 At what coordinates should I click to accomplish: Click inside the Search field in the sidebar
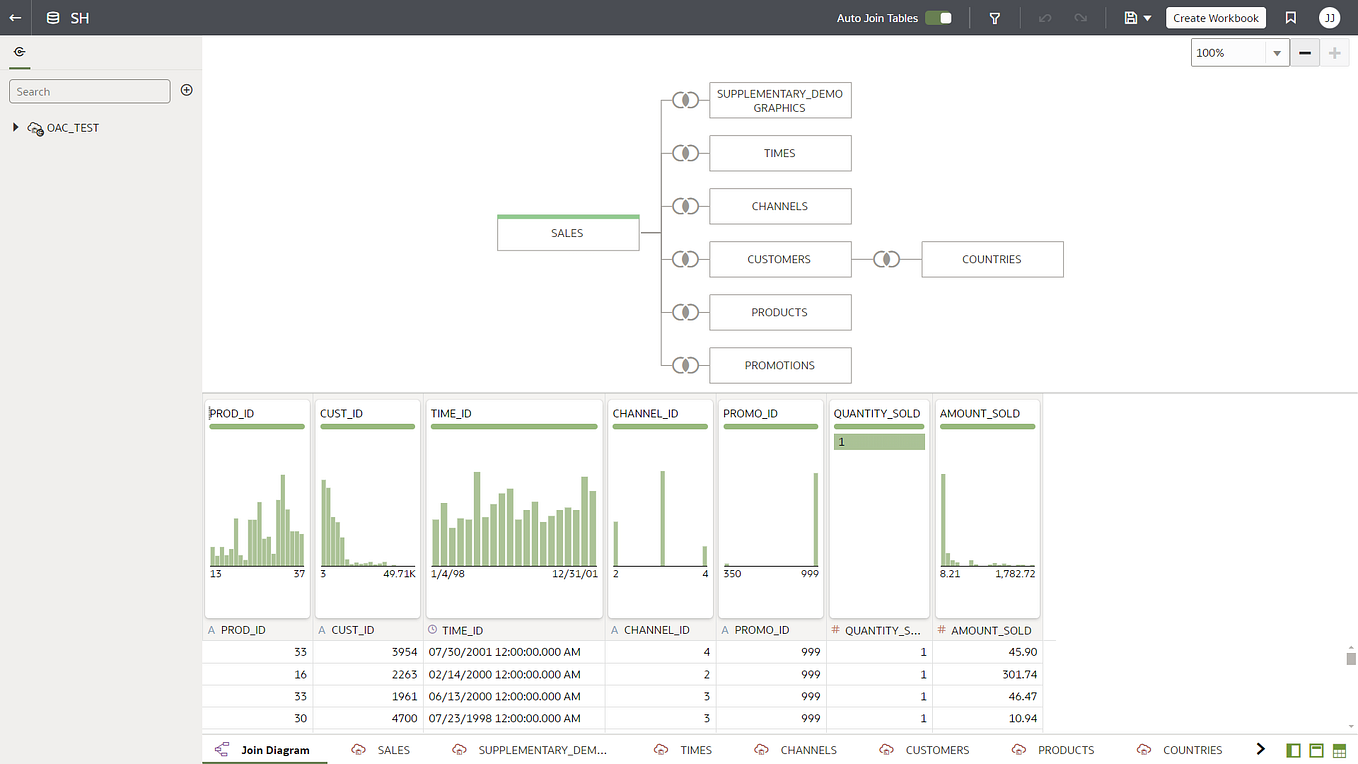click(x=89, y=90)
